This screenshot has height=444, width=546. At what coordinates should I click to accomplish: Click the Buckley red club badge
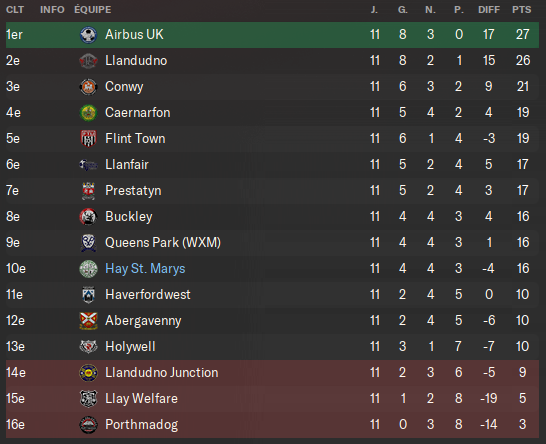(x=88, y=217)
